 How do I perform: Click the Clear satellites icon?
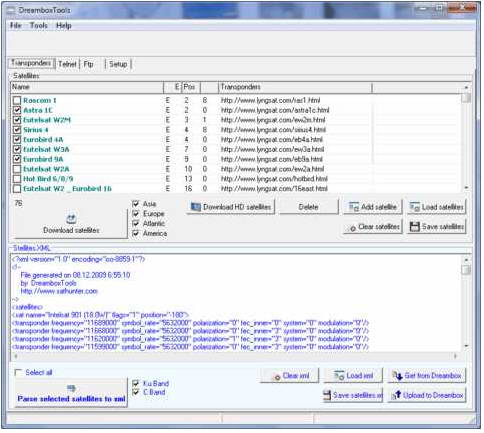point(353,228)
